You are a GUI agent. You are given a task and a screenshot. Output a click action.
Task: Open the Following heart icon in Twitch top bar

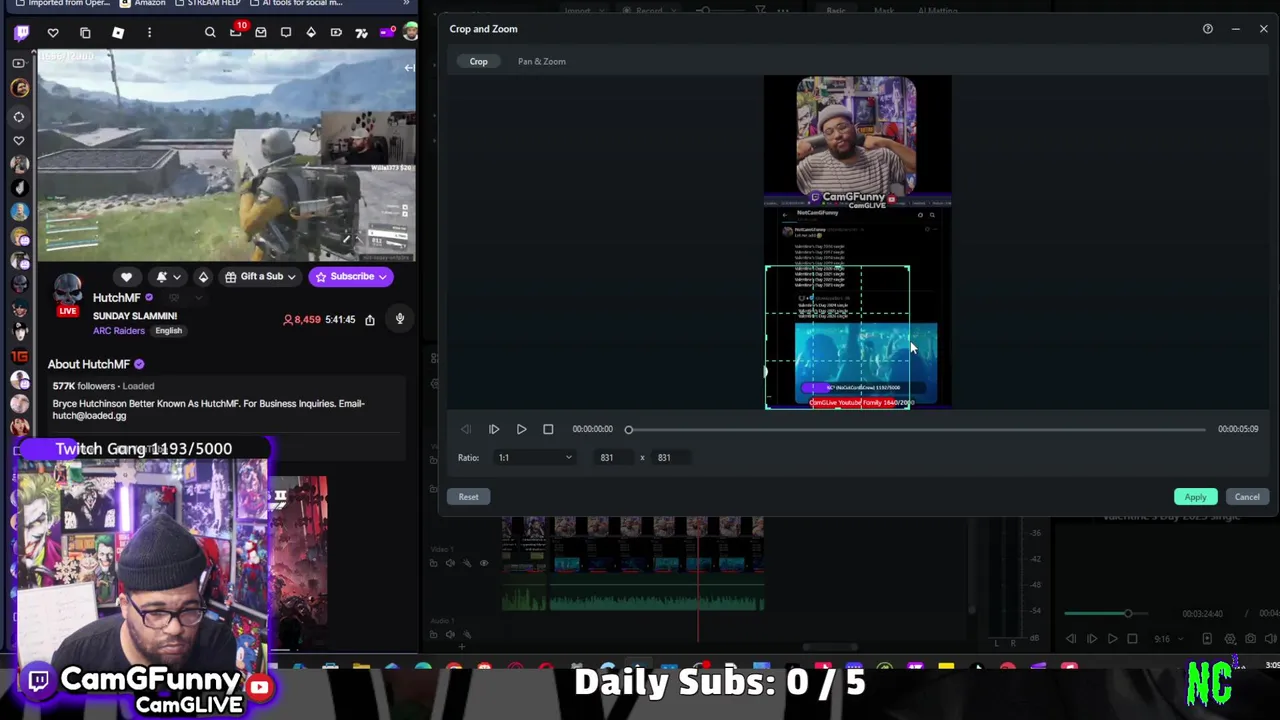(x=53, y=33)
